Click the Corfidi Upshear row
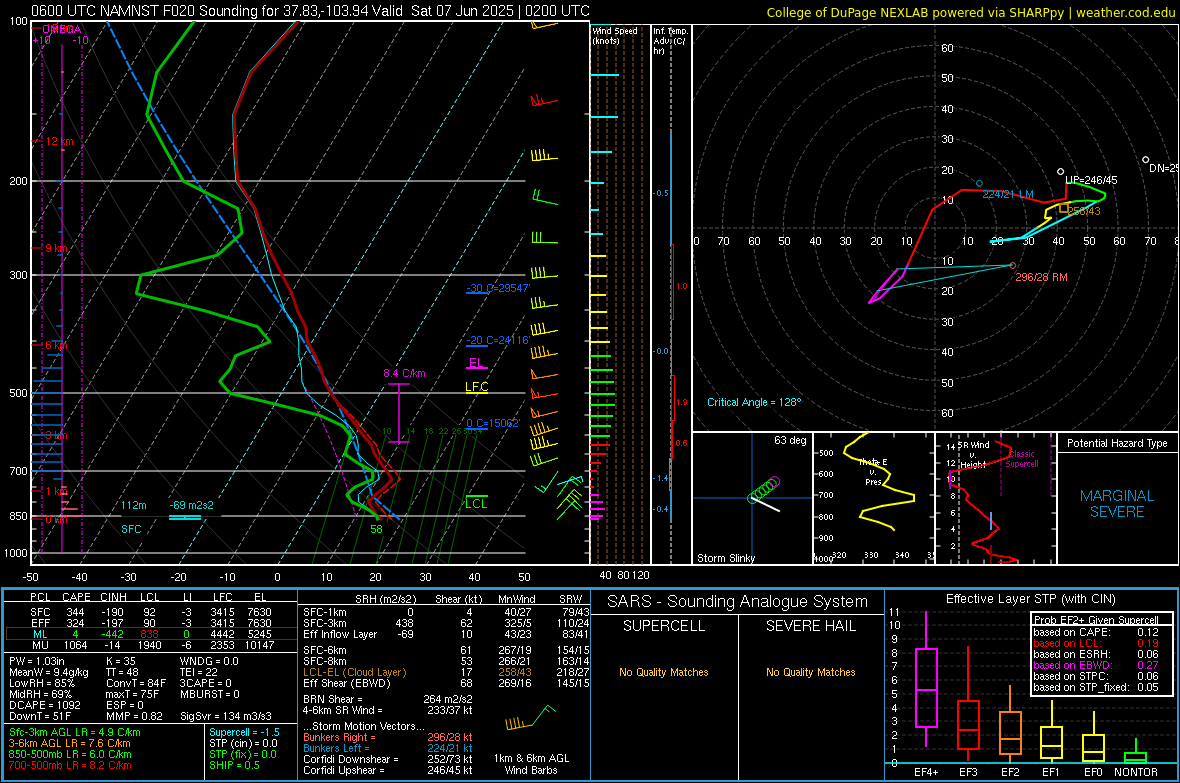This screenshot has height=783, width=1180. (x=388, y=770)
